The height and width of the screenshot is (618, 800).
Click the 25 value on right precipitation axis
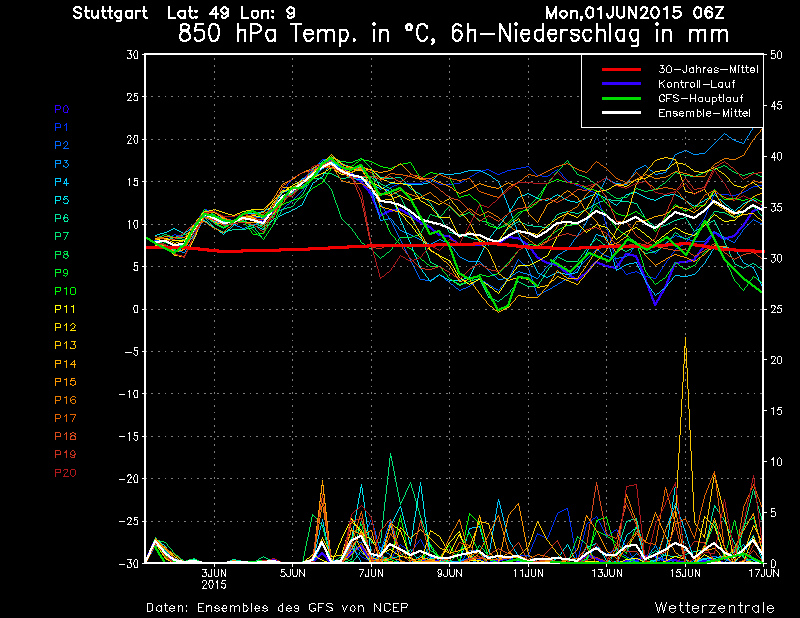776,309
